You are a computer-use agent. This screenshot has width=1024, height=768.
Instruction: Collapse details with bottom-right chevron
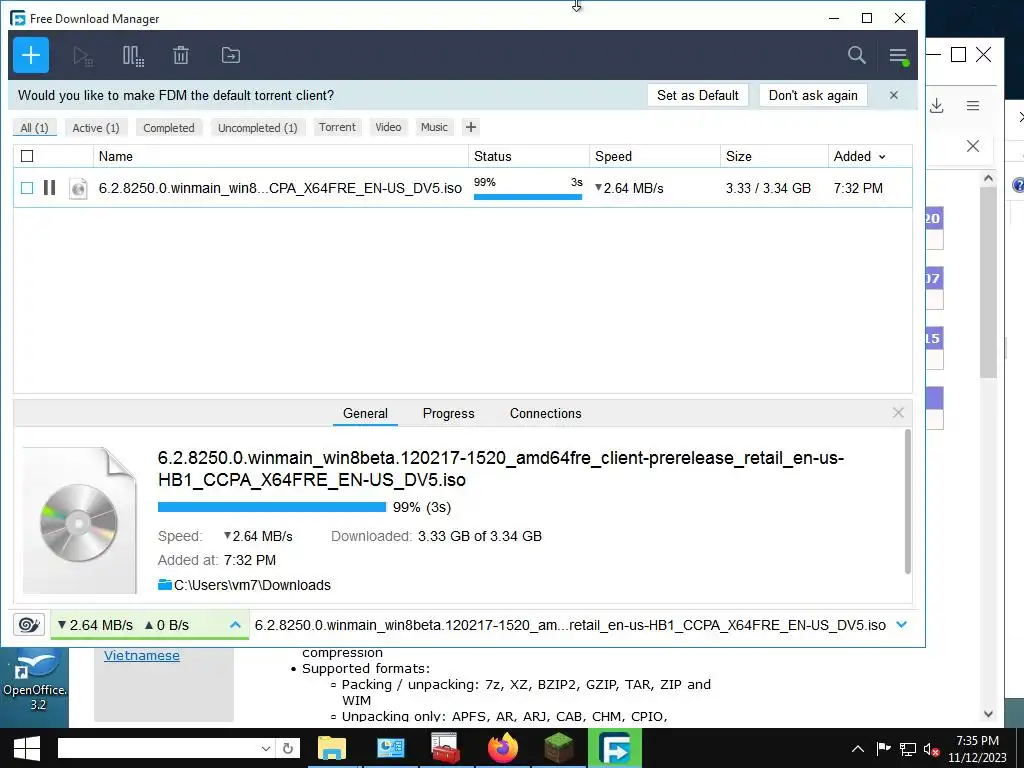pos(902,625)
